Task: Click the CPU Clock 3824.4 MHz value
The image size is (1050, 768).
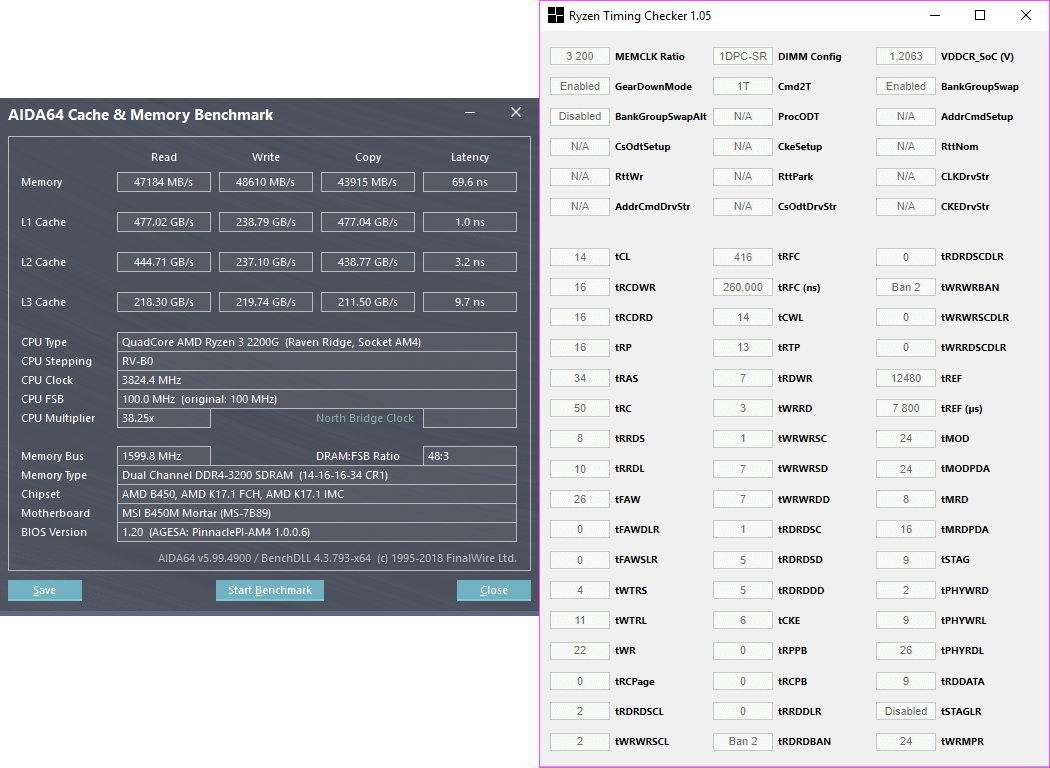Action: pos(317,380)
